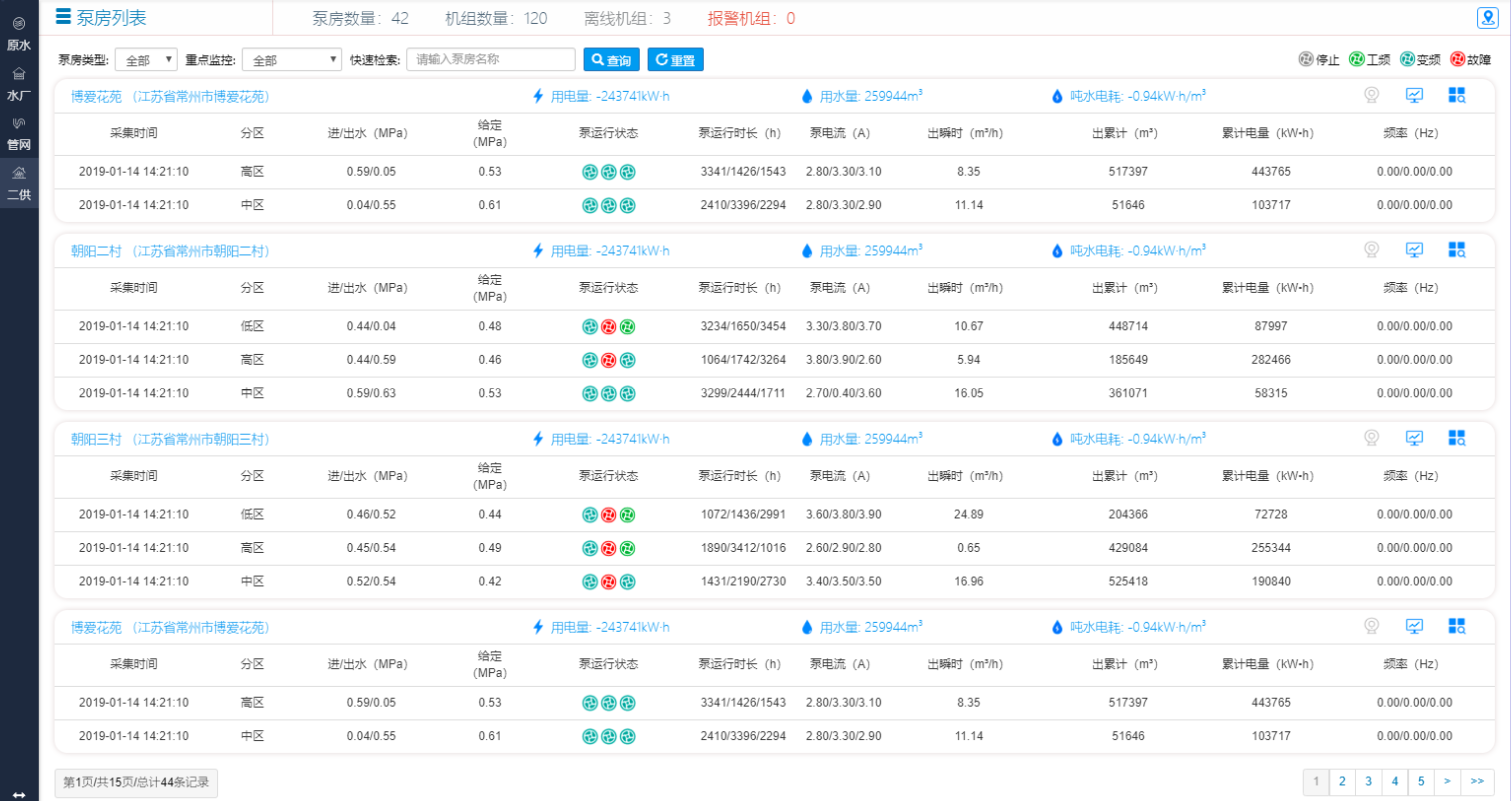
Task: Open the map location view icon
Action: [x=1487, y=17]
